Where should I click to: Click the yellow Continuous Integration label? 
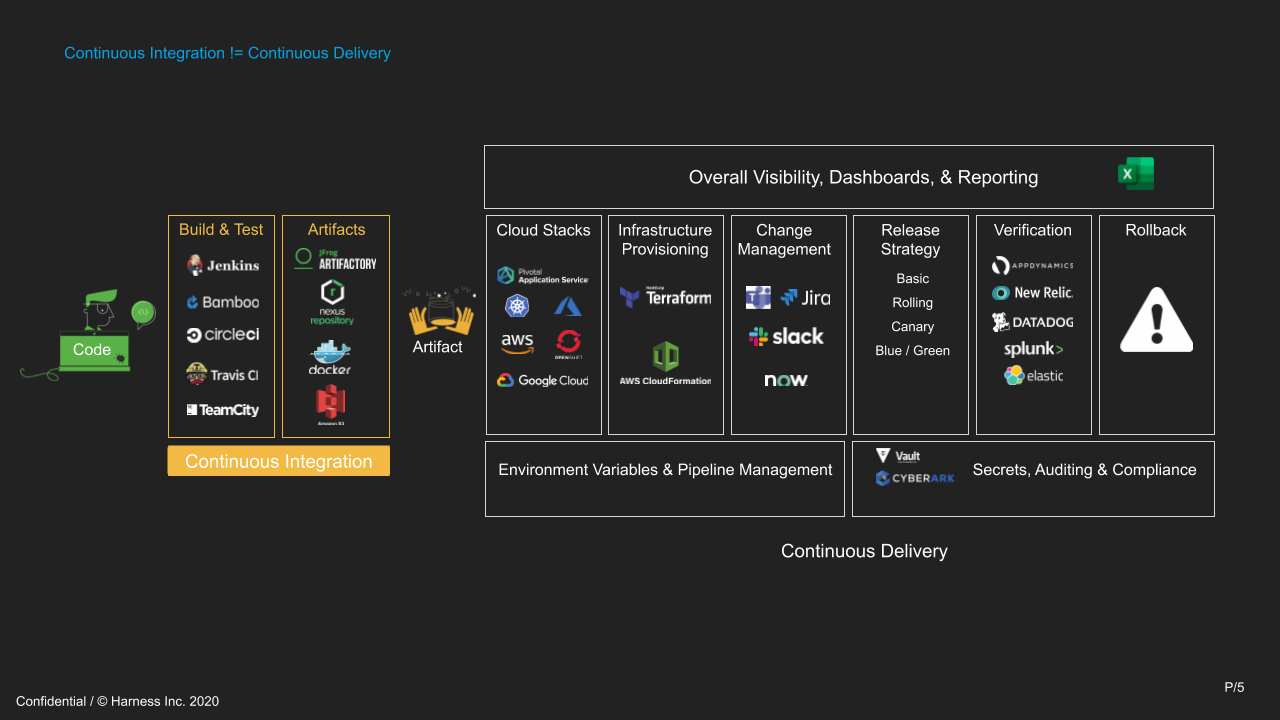coord(278,461)
